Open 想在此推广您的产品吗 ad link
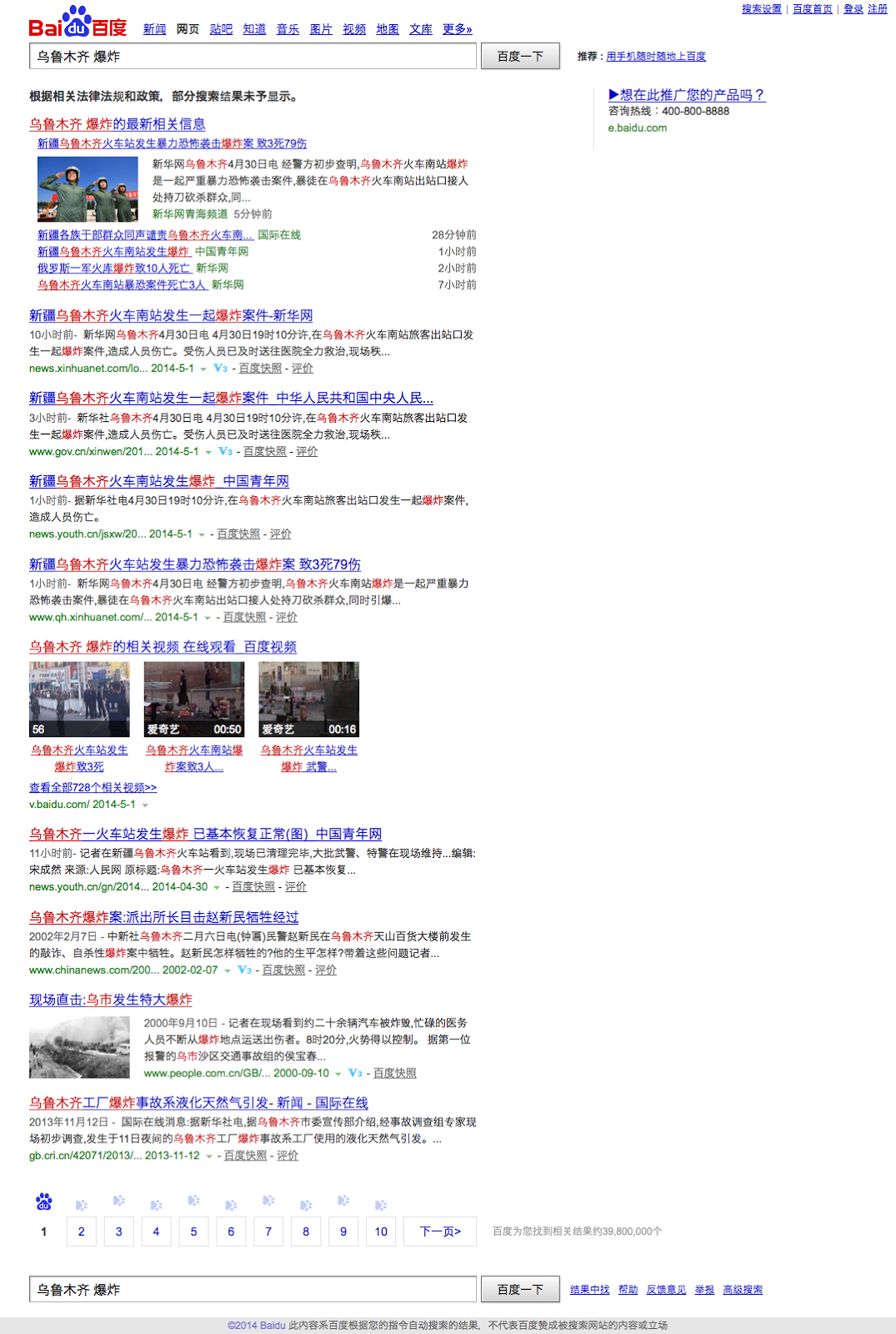 (x=687, y=95)
